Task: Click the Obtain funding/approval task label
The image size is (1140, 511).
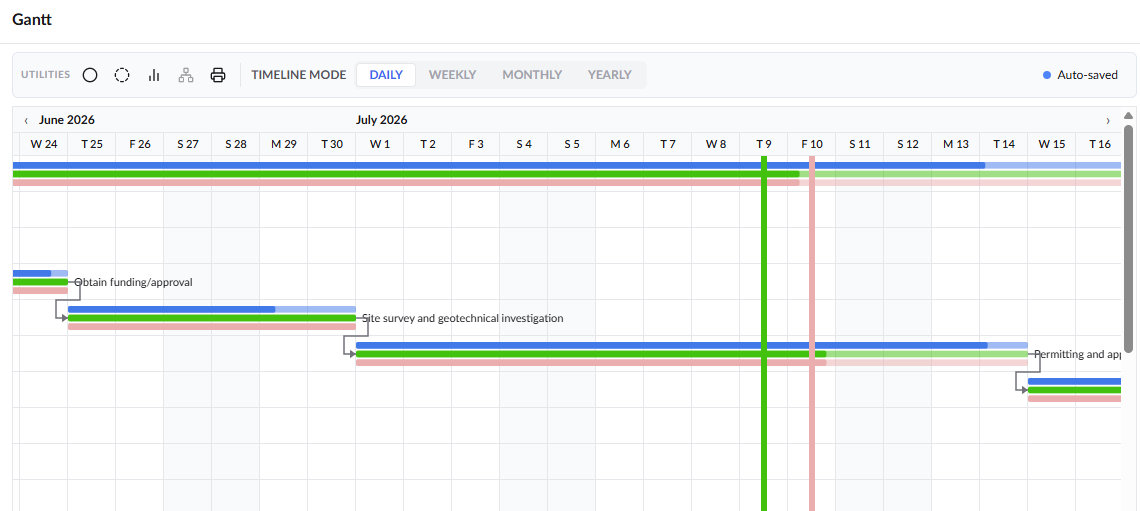Action: [133, 282]
